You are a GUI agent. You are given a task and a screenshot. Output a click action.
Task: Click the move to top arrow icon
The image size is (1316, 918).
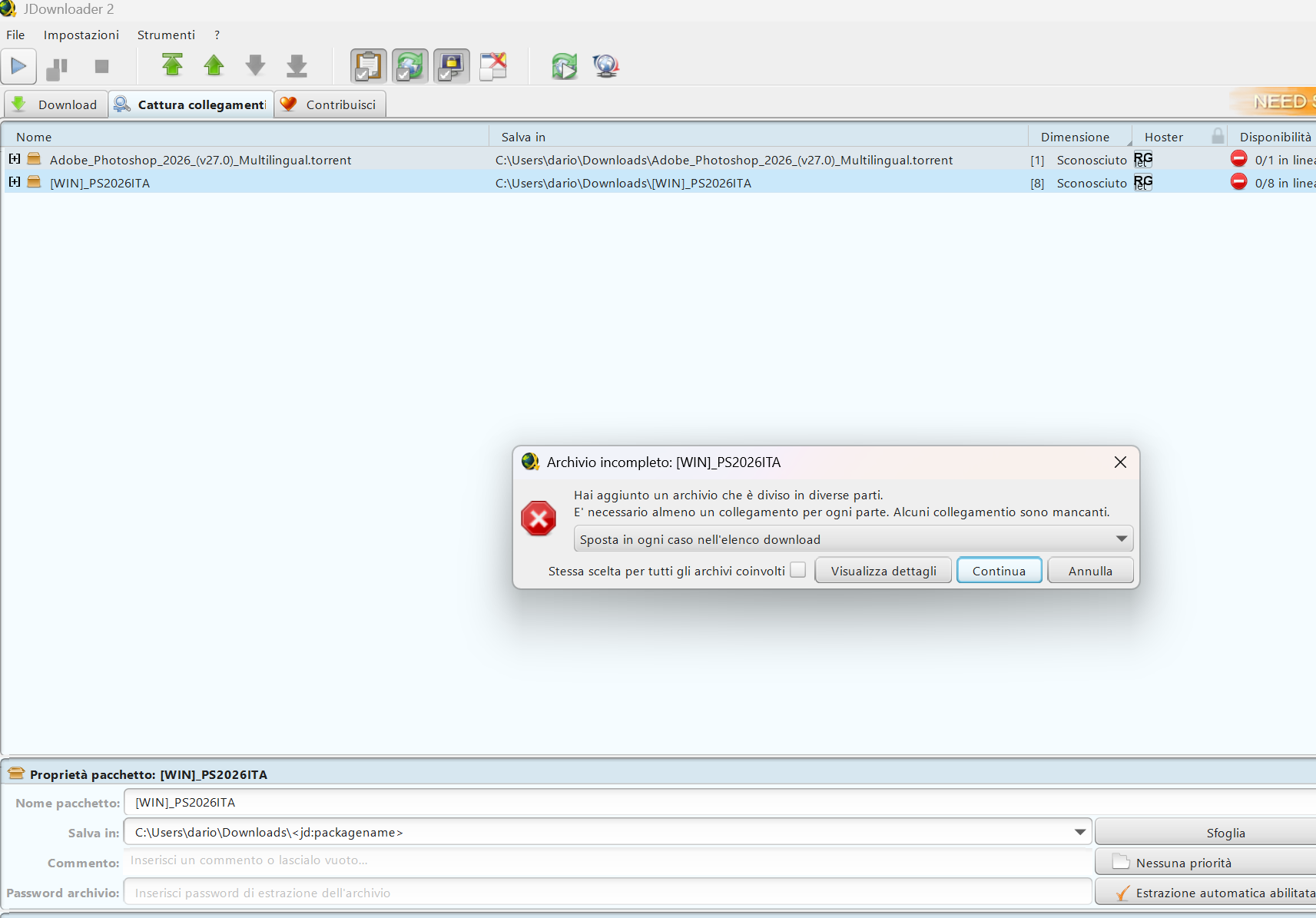(173, 66)
